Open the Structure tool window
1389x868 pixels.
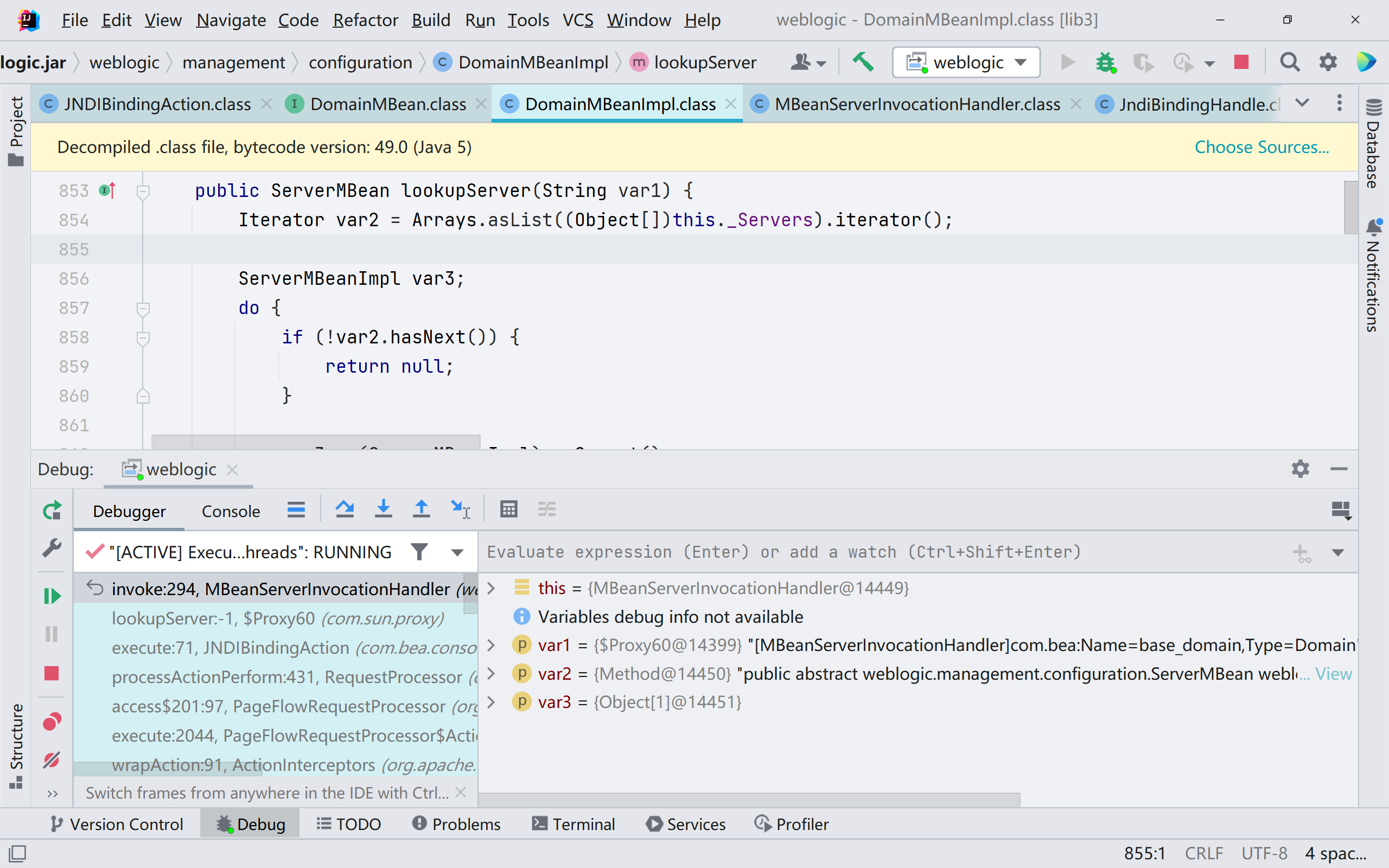pyautogui.click(x=17, y=741)
